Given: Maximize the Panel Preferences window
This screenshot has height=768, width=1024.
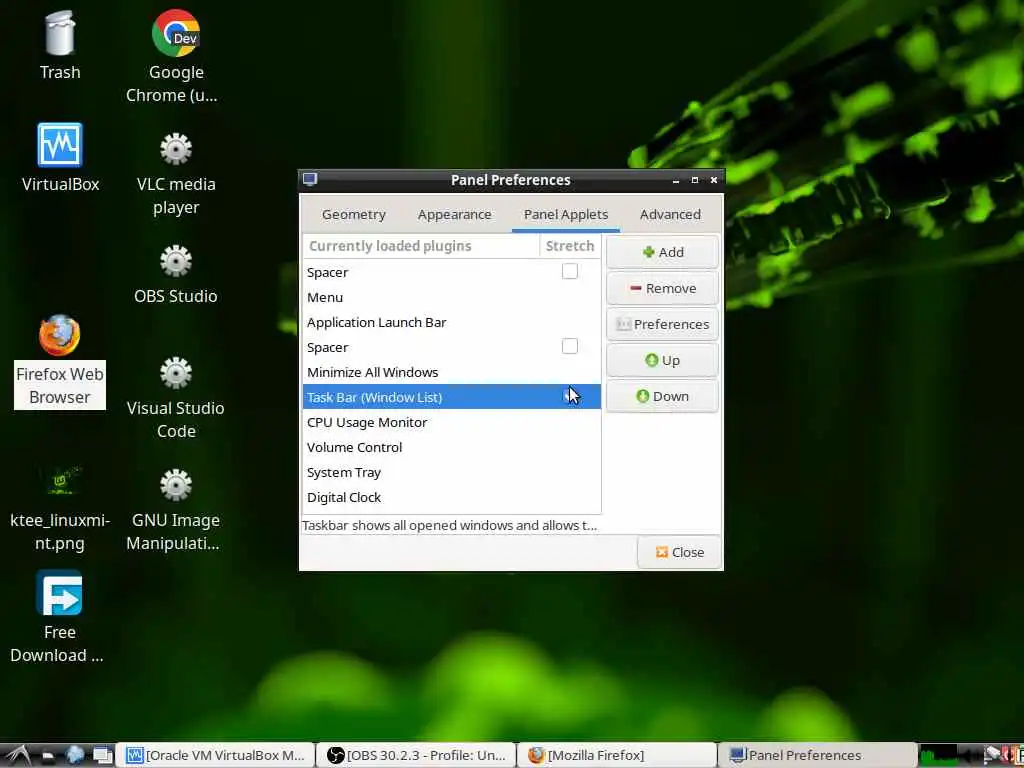Looking at the screenshot, I should (x=695, y=180).
